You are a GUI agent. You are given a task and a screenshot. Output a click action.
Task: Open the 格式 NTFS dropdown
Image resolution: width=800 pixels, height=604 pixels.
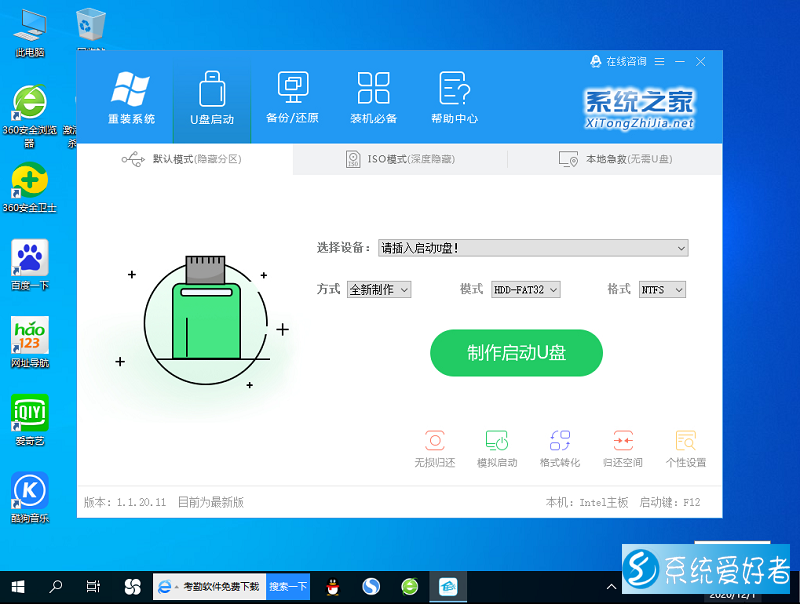coord(662,289)
